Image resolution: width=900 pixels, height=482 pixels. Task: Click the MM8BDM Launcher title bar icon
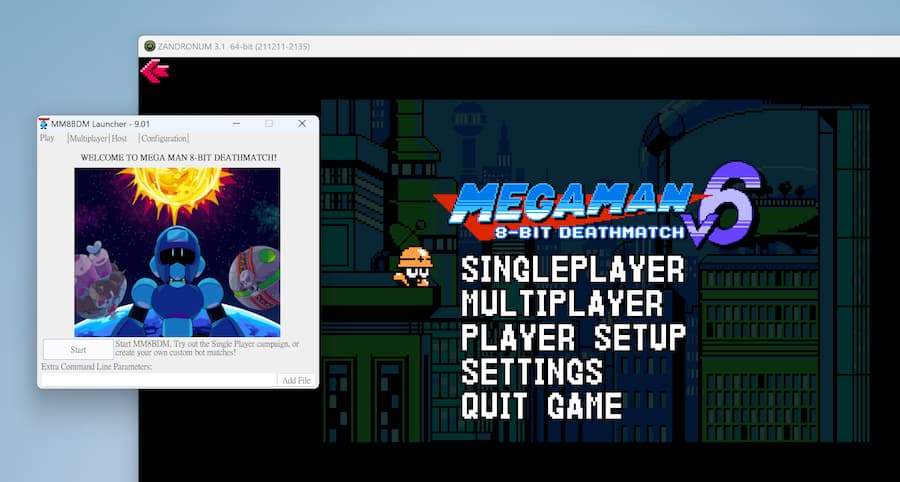pos(44,123)
